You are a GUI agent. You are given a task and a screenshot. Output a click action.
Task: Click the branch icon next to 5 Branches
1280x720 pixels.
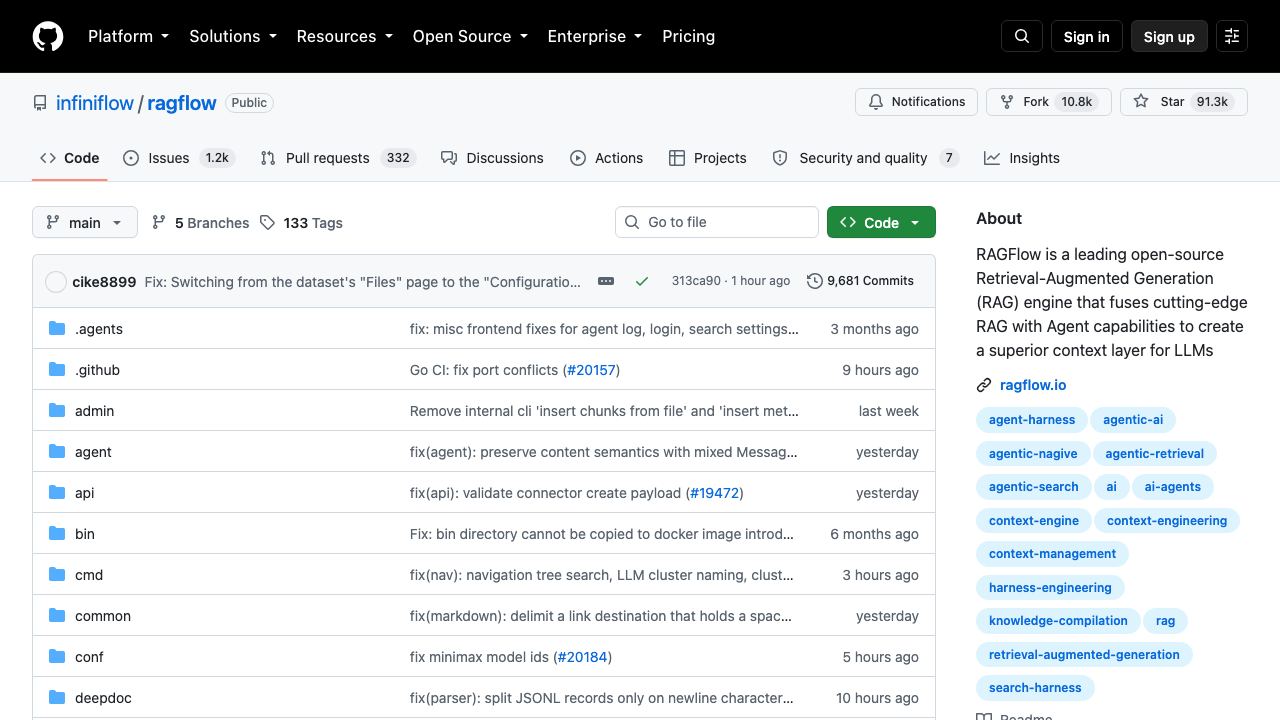pos(159,223)
